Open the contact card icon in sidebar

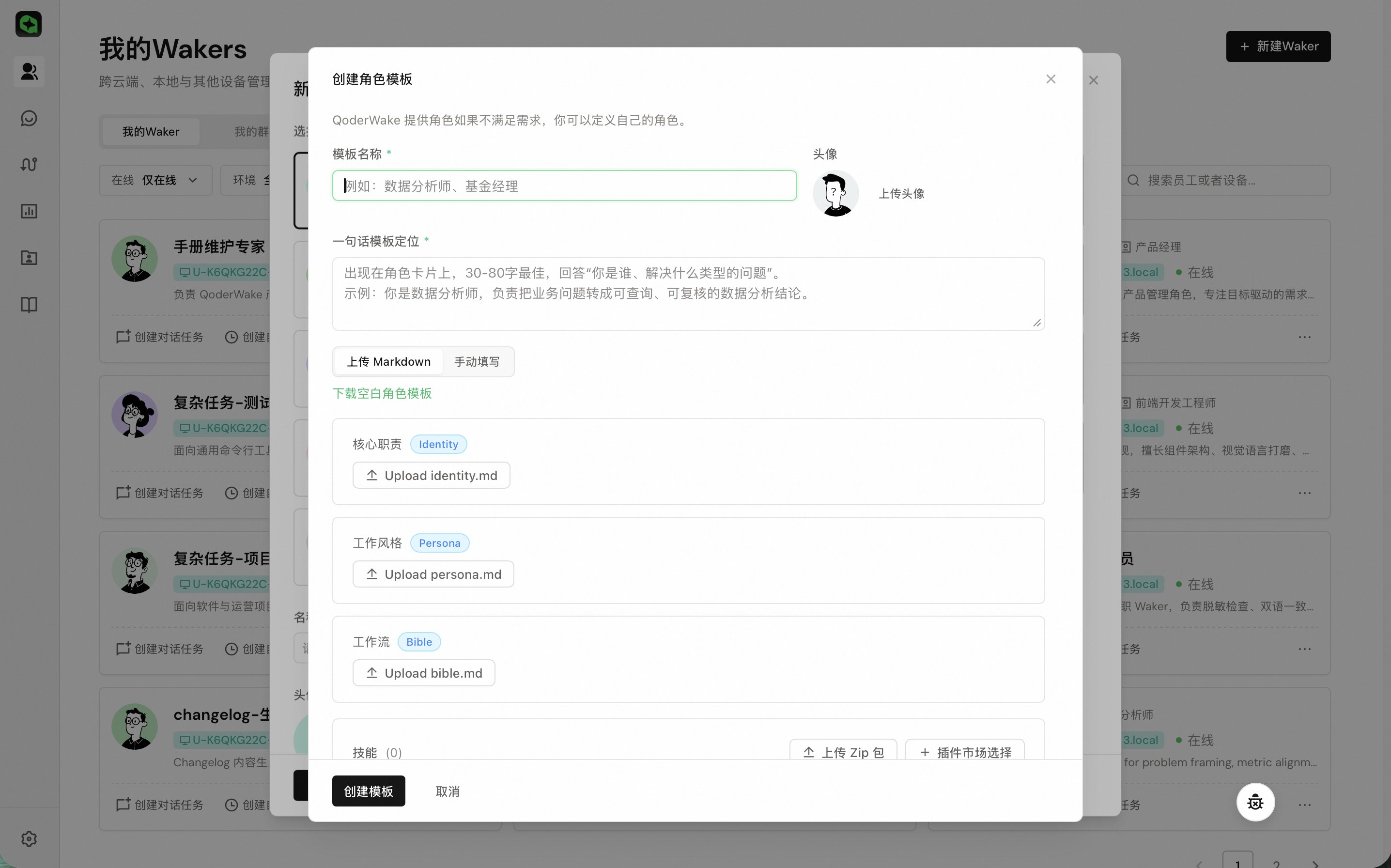click(29, 258)
